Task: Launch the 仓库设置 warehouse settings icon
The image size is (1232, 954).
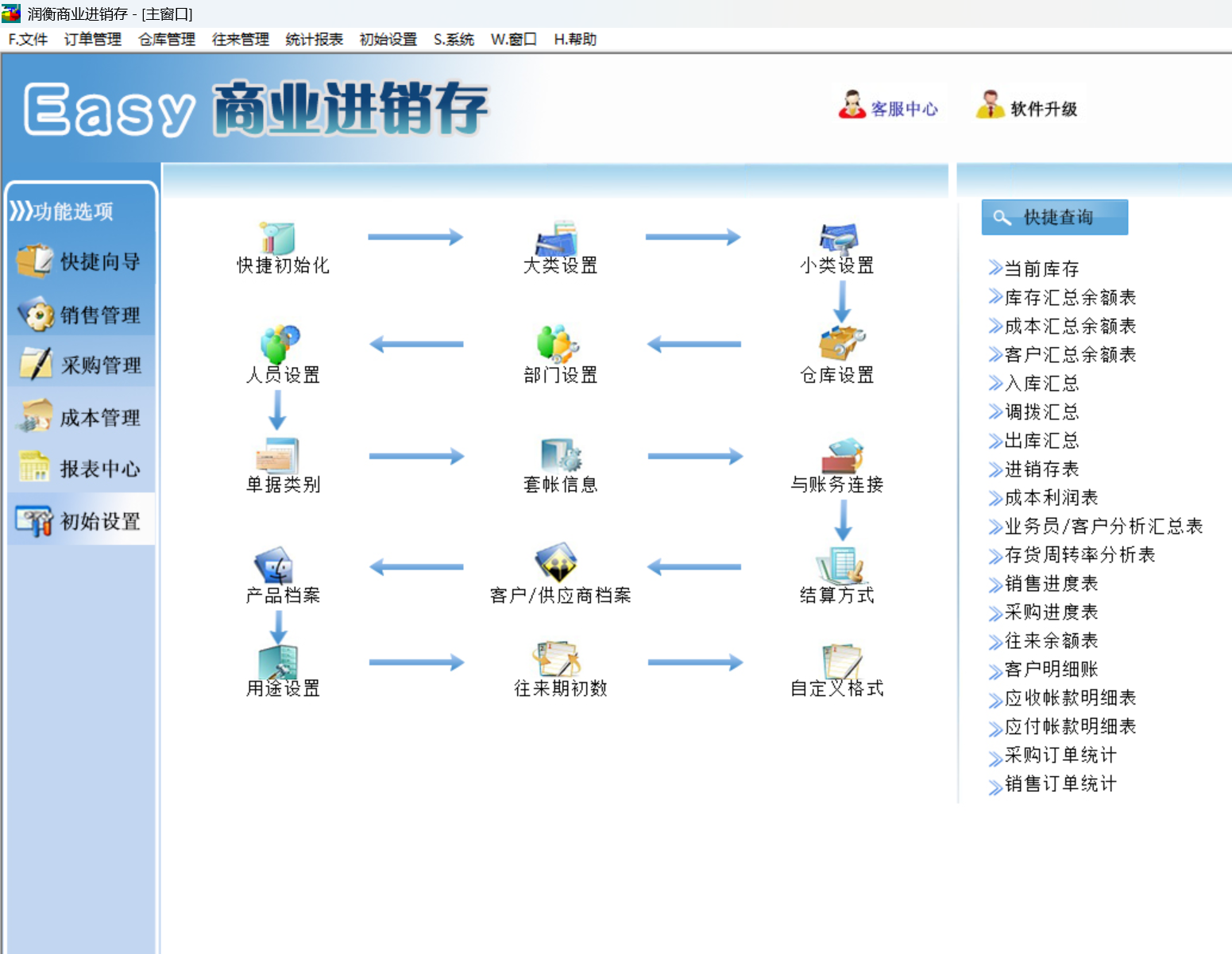Action: [842, 343]
